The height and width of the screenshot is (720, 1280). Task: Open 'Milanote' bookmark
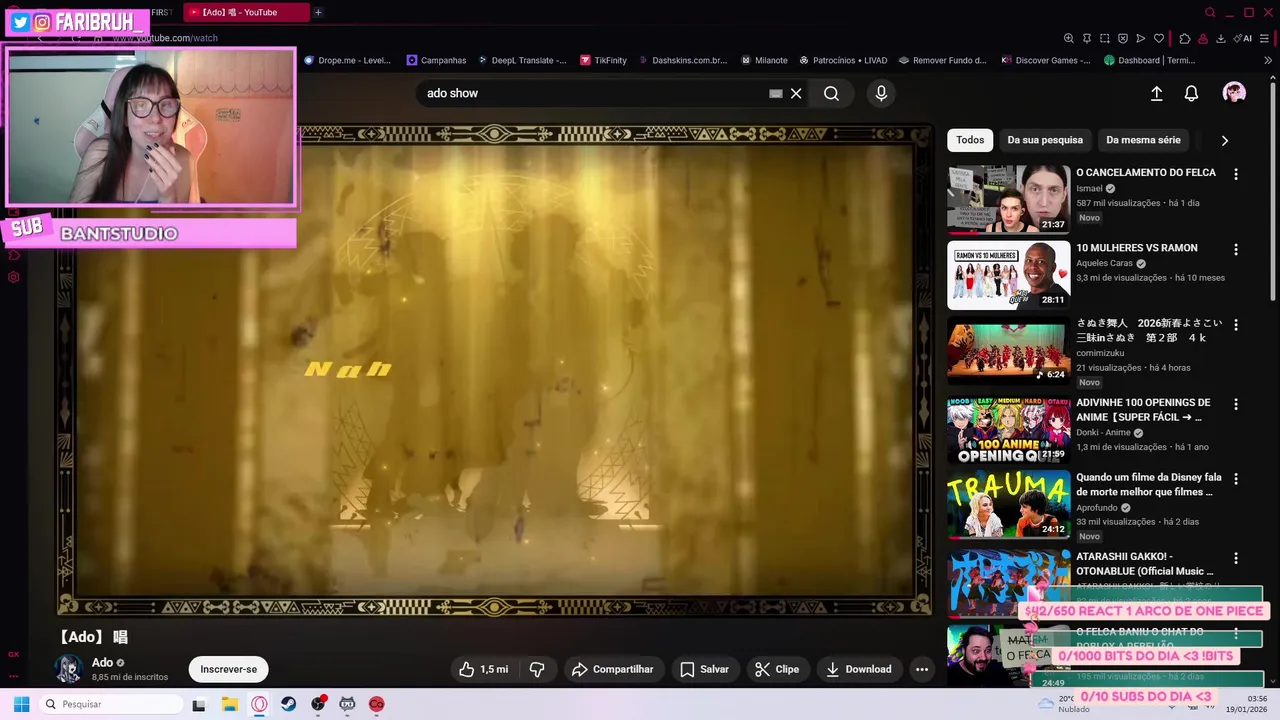(x=765, y=60)
